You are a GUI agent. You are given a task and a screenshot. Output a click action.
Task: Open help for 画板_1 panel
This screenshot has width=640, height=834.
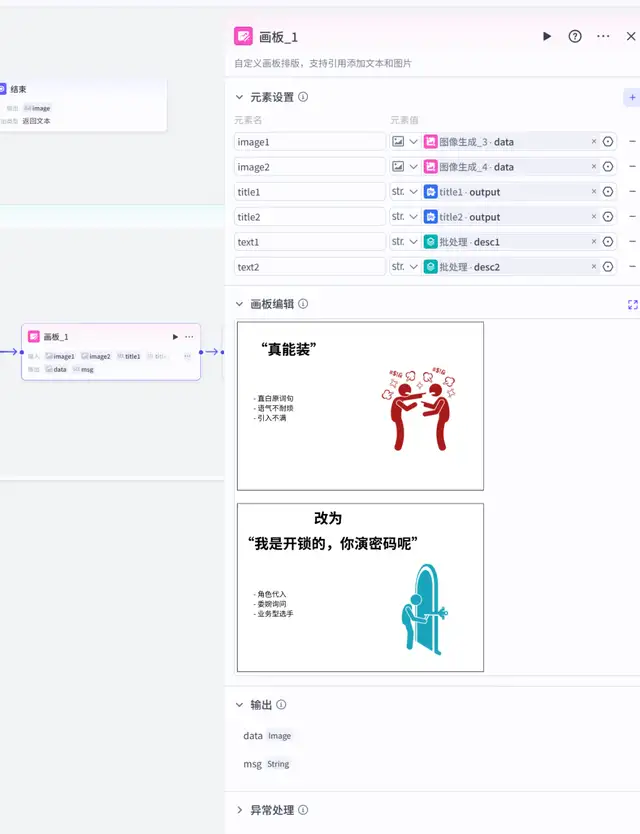click(x=575, y=36)
